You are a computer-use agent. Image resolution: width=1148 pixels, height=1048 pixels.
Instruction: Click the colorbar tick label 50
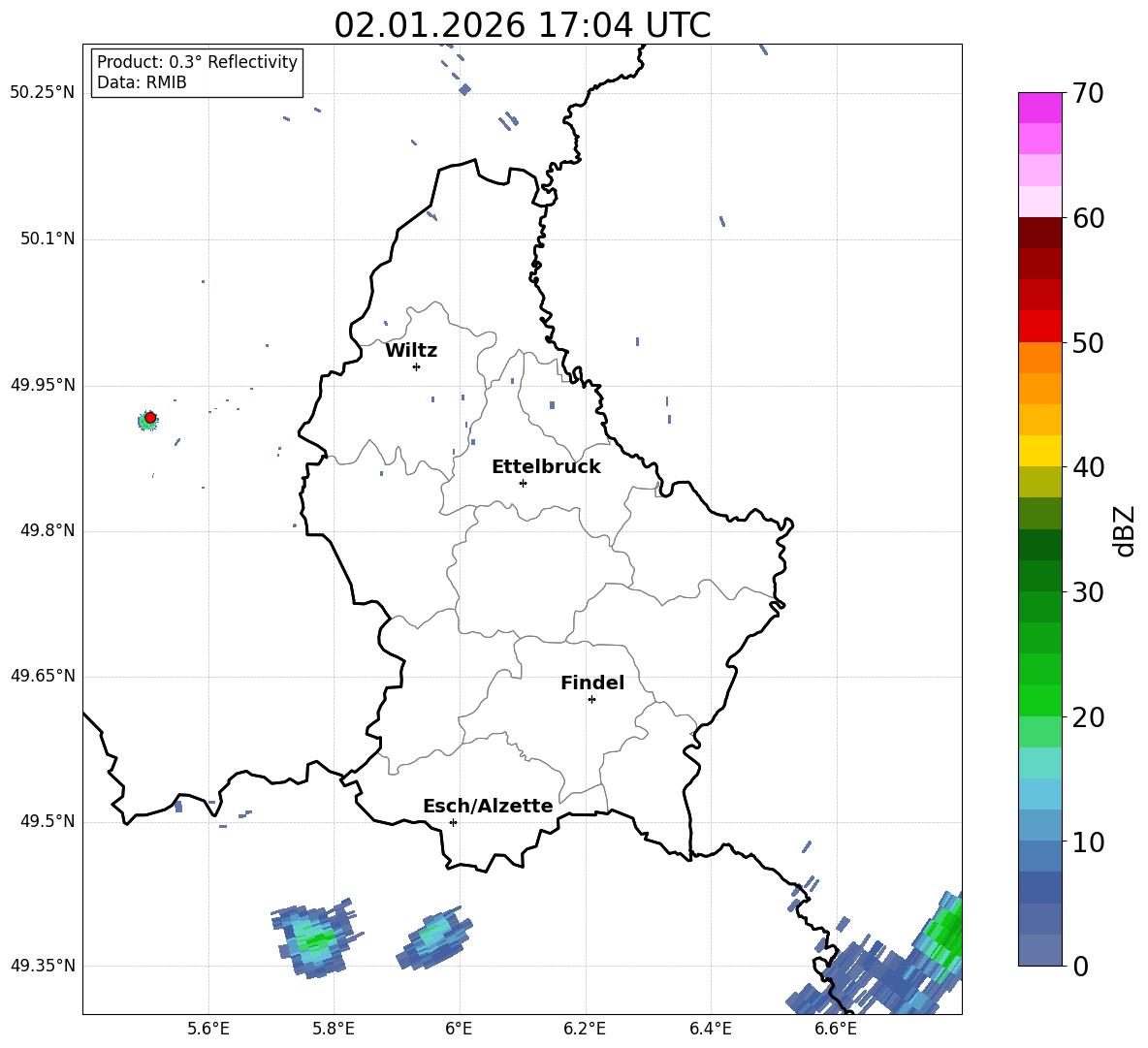click(1088, 342)
